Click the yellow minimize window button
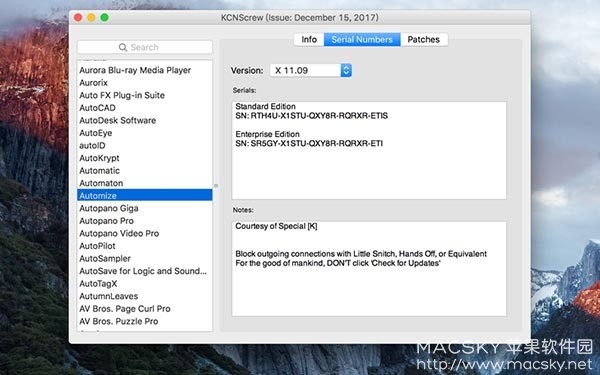This screenshot has height=375, width=600. tap(91, 18)
